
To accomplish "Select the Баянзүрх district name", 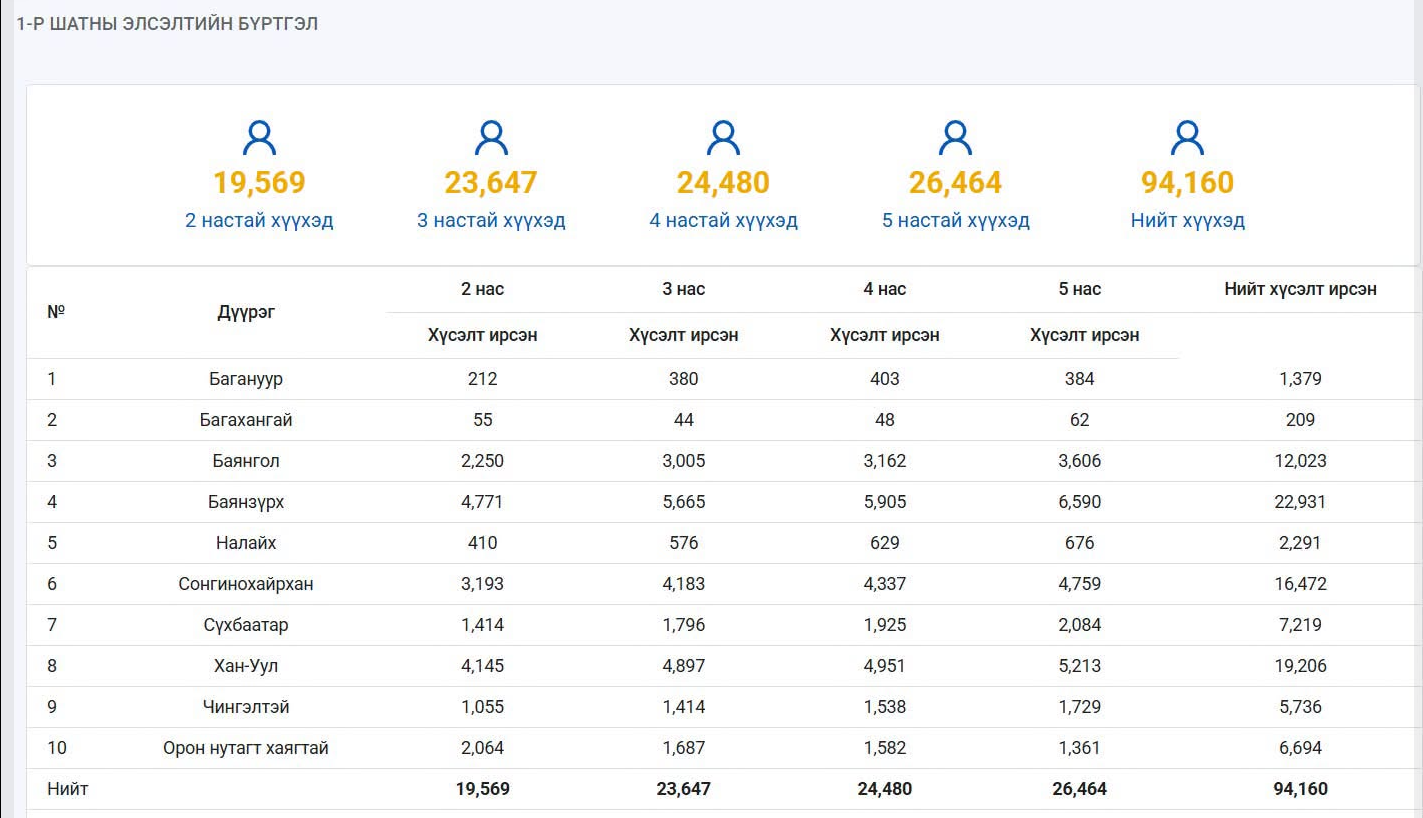I will click(246, 502).
